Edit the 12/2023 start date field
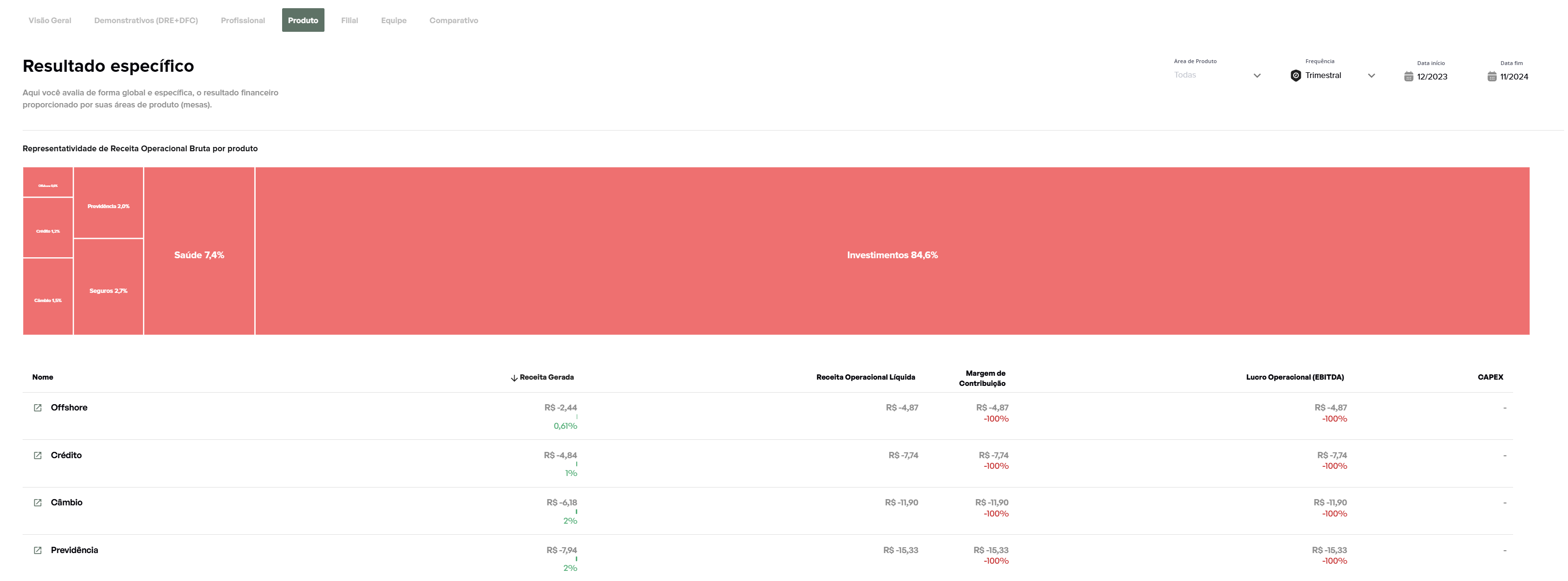Viewport: 1568px width, 581px height. pos(1432,77)
